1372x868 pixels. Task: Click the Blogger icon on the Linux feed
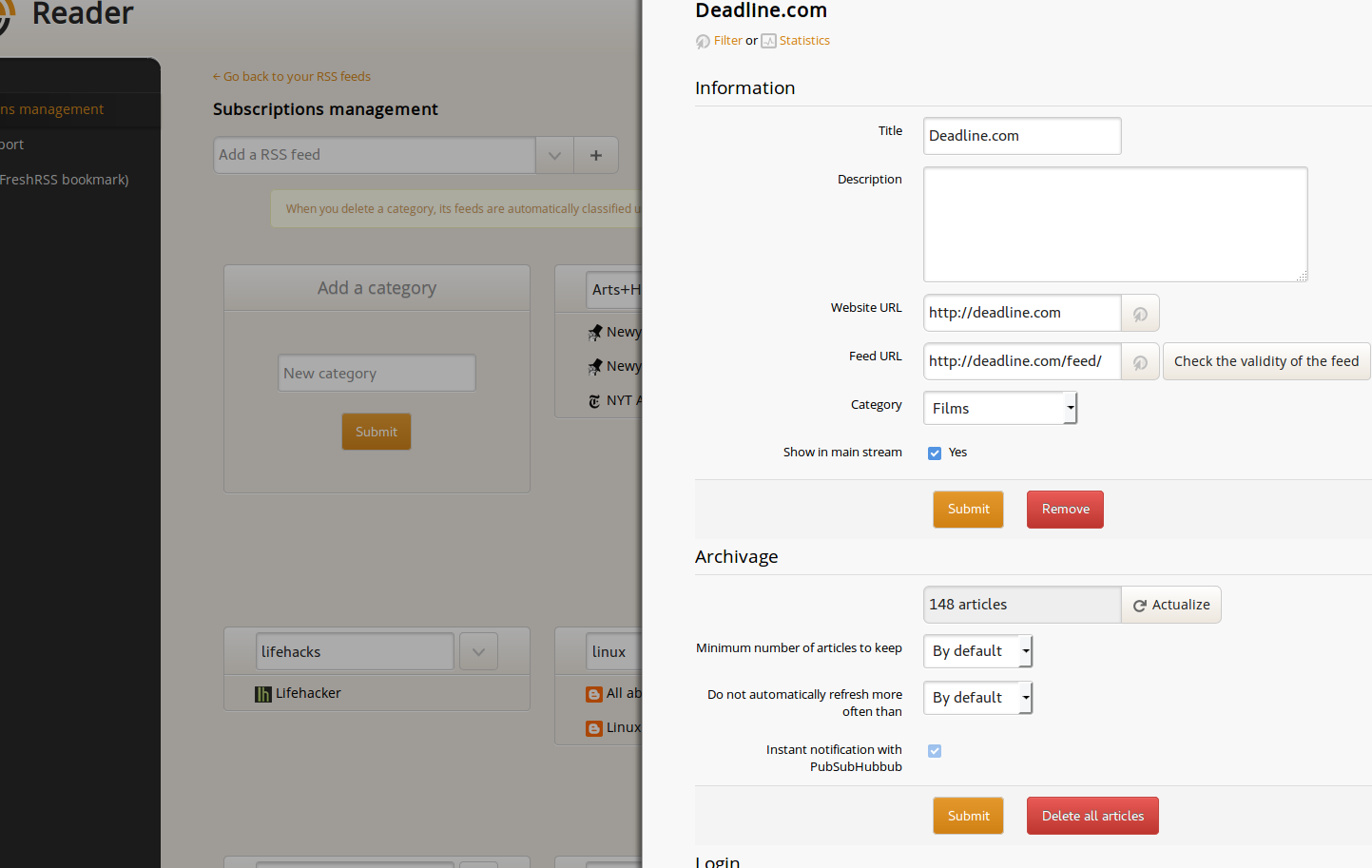(x=594, y=727)
